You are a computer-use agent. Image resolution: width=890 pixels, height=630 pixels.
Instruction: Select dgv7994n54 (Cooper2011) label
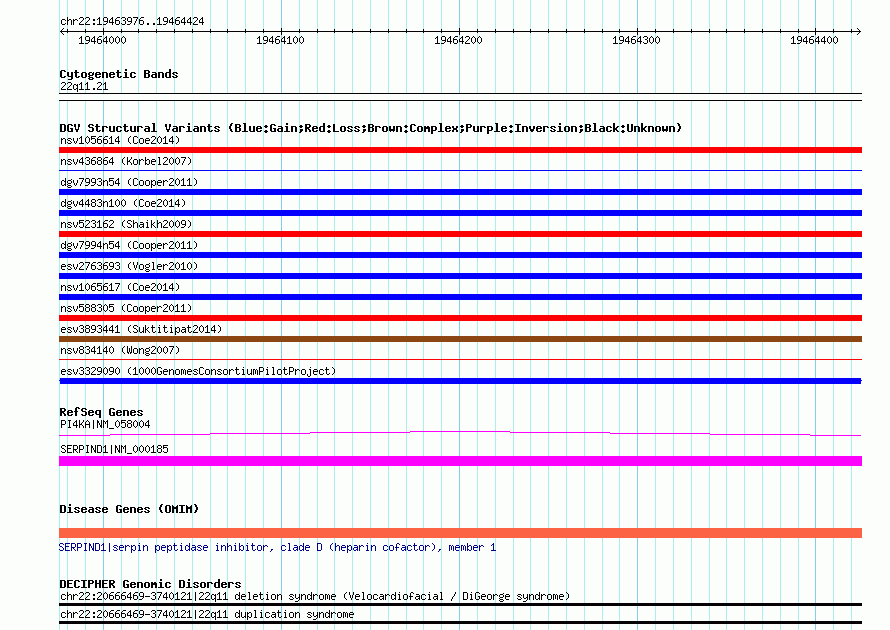click(129, 245)
